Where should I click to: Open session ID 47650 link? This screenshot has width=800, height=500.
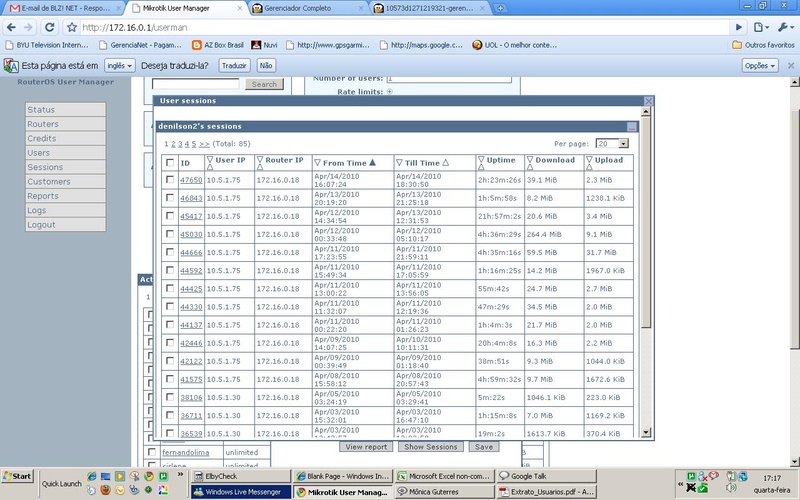pos(191,180)
